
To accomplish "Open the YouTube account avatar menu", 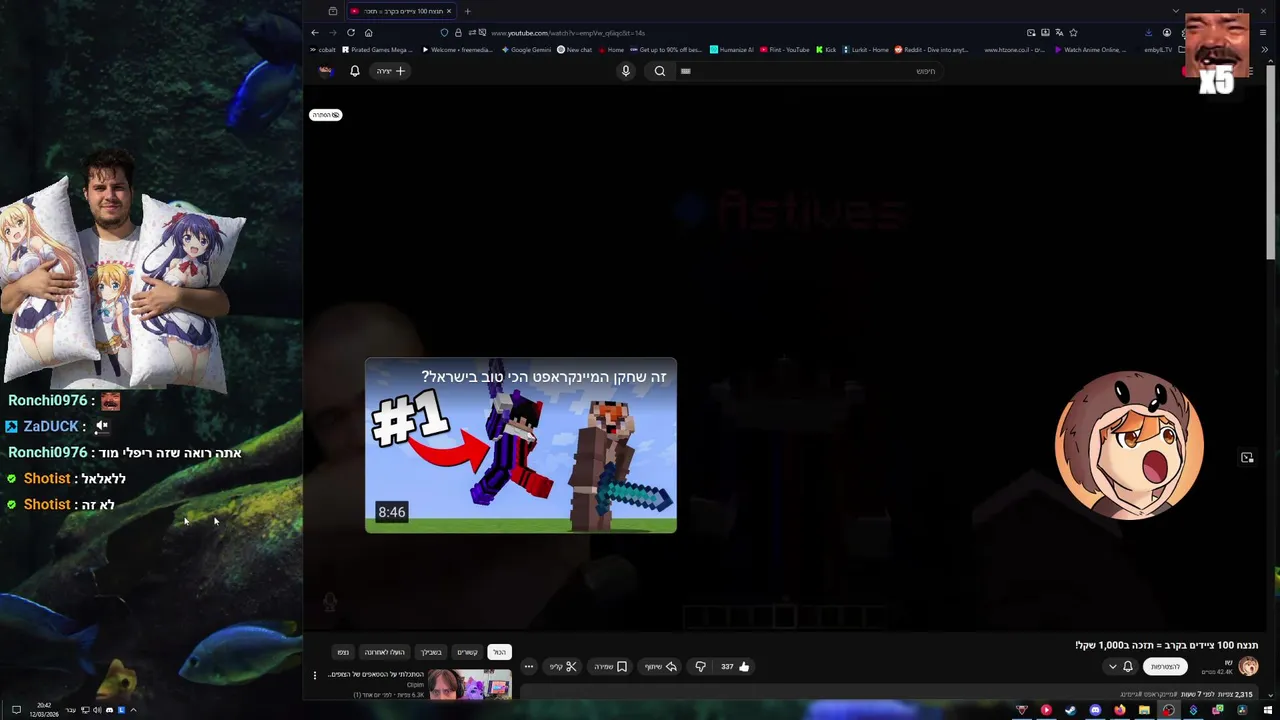I will pyautogui.click(x=325, y=71).
